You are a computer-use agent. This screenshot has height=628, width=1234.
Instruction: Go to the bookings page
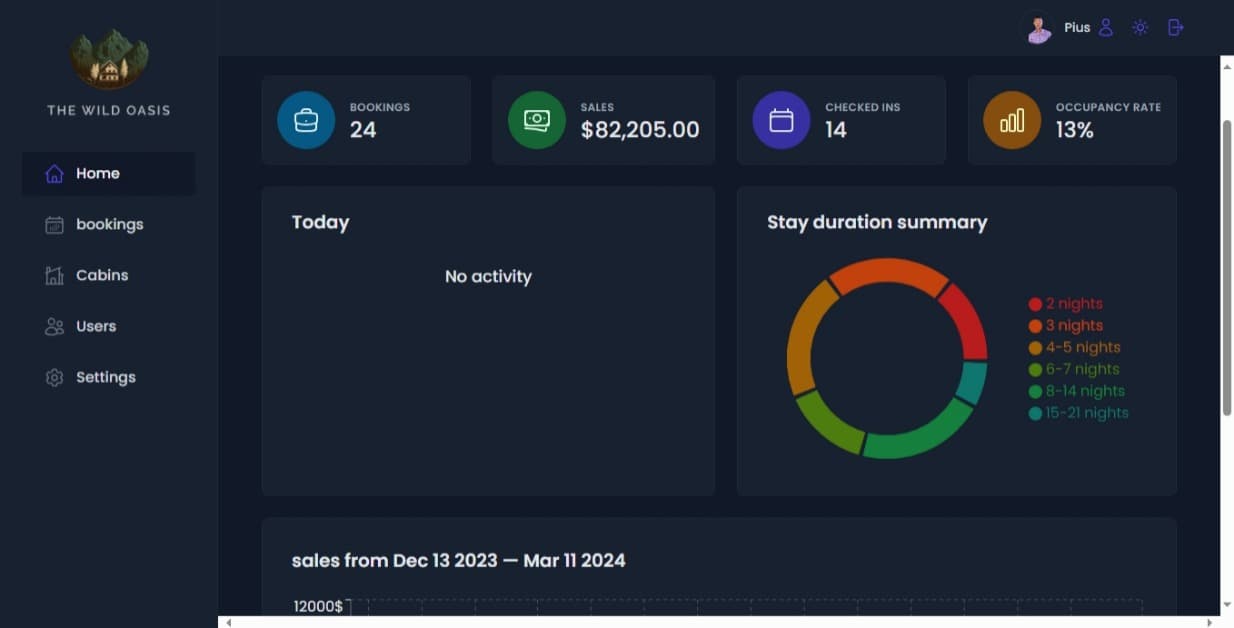[109, 225]
